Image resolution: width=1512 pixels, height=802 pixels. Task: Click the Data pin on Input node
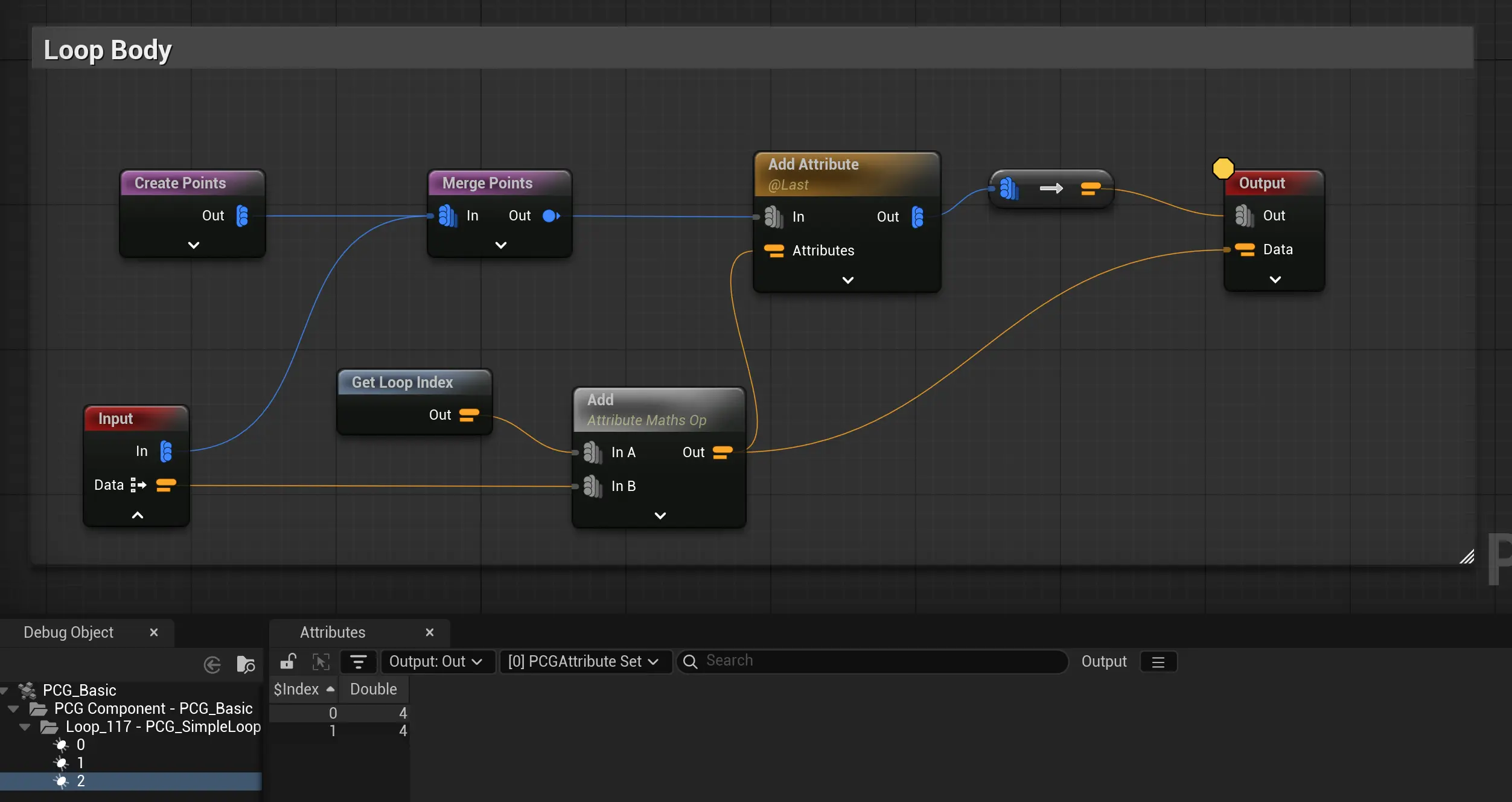point(166,485)
